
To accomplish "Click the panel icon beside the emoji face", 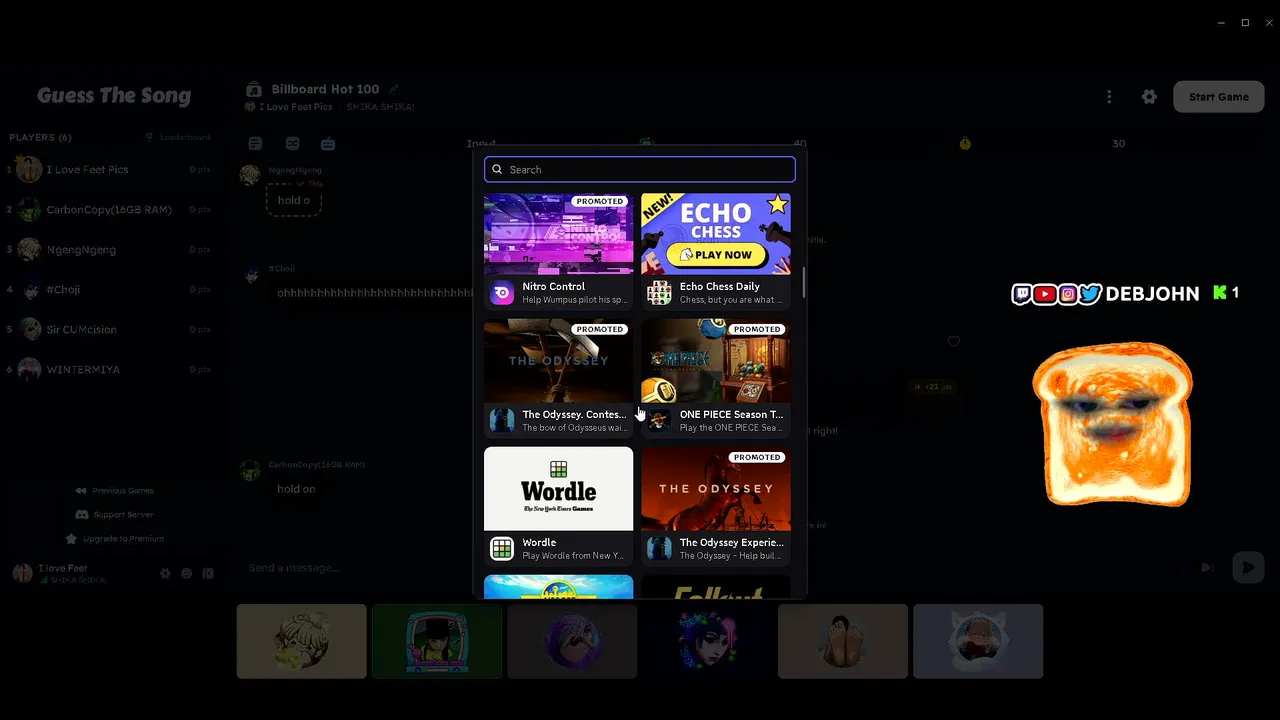I will [x=208, y=574].
